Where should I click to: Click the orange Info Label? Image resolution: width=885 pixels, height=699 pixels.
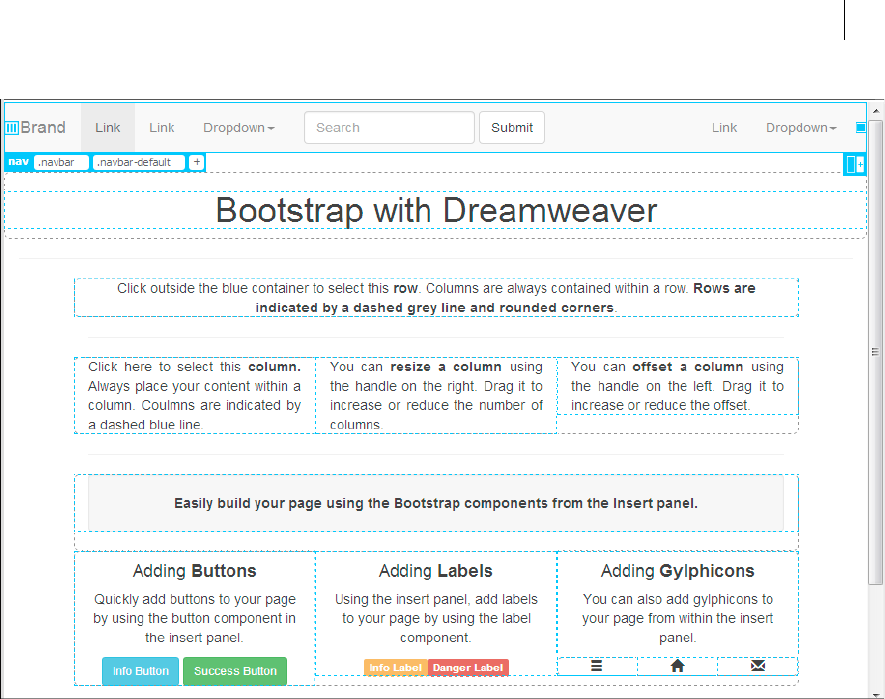coord(394,668)
